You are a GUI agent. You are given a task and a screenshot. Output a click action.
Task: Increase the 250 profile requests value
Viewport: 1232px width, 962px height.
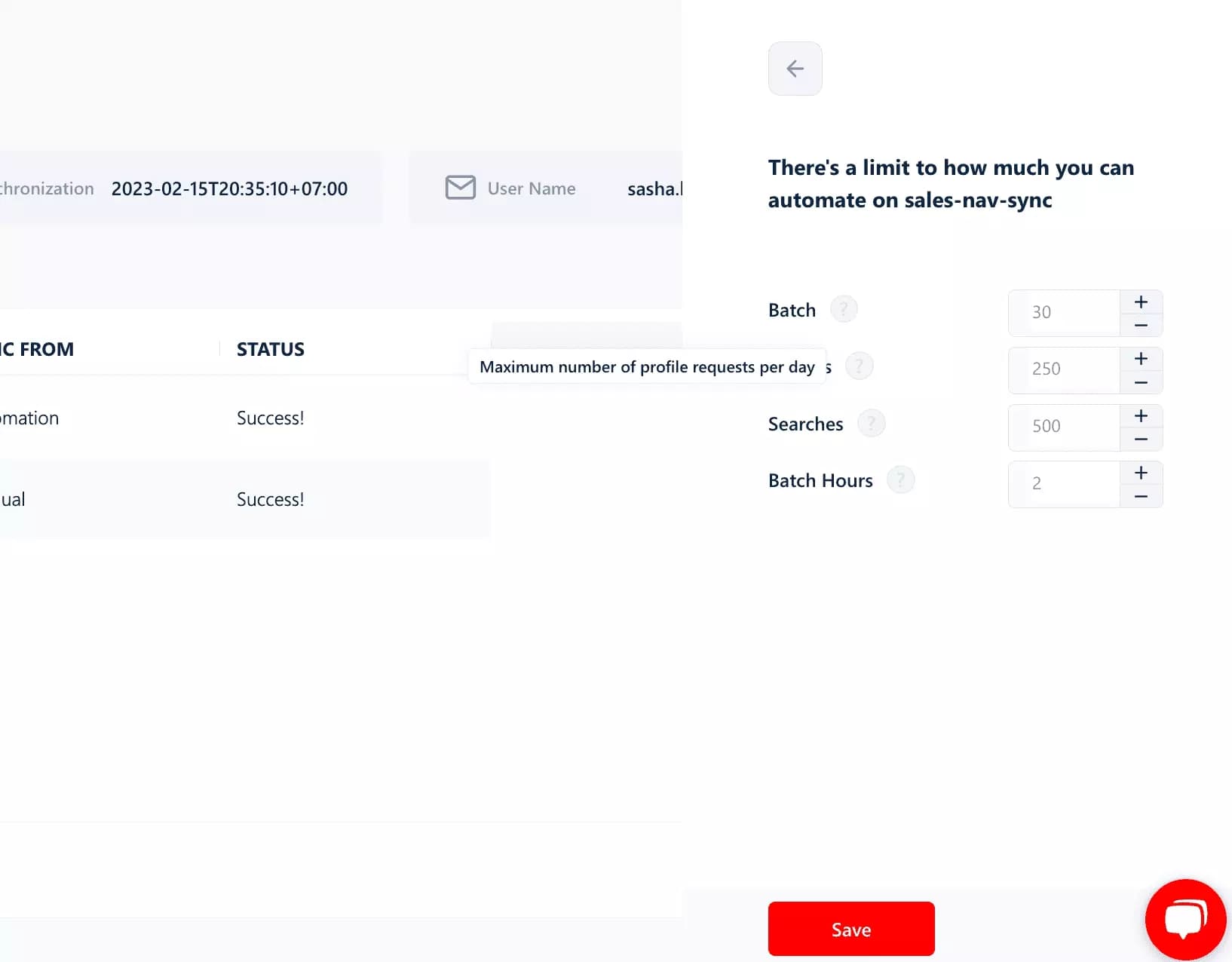(x=1141, y=358)
